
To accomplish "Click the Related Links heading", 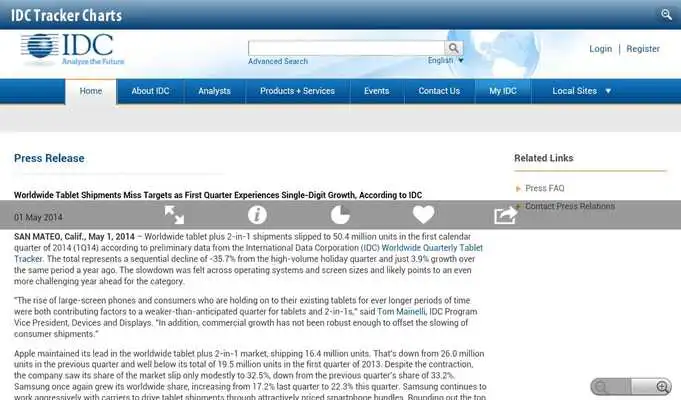I will pos(544,158).
